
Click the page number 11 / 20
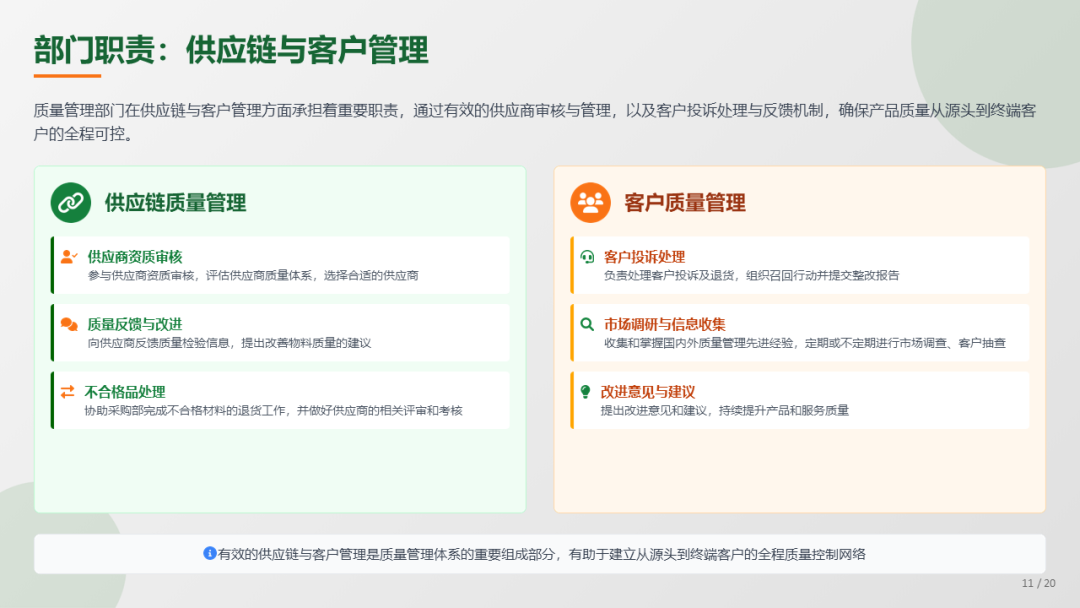(x=1038, y=583)
